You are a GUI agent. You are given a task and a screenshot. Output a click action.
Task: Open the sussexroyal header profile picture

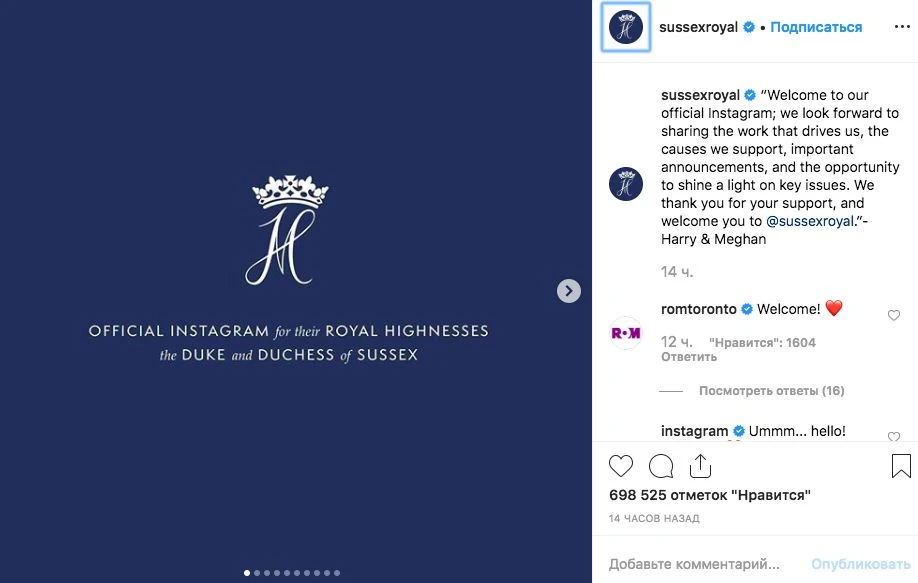click(x=626, y=27)
